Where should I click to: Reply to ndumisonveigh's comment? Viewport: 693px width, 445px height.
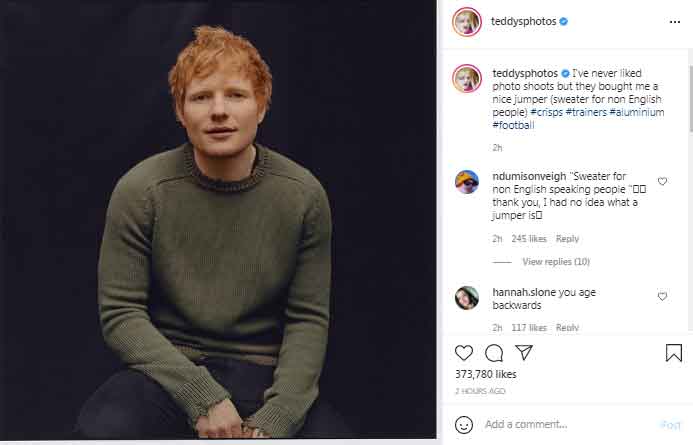click(567, 239)
